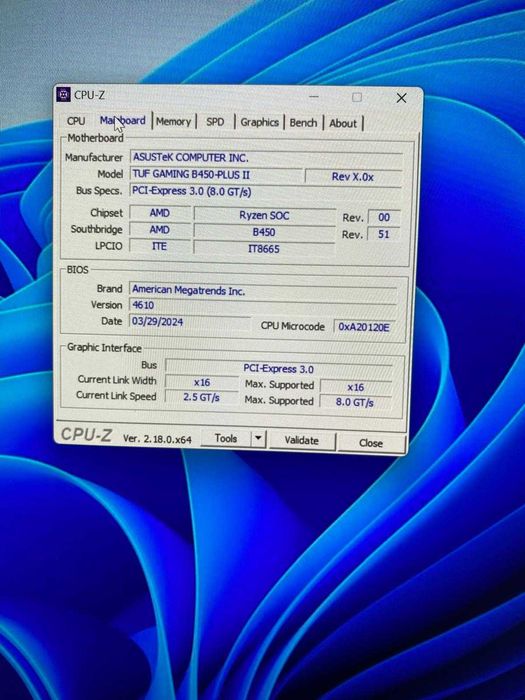The width and height of the screenshot is (525, 700).
Task: Click the AMD southbridge vendor value
Action: (160, 229)
